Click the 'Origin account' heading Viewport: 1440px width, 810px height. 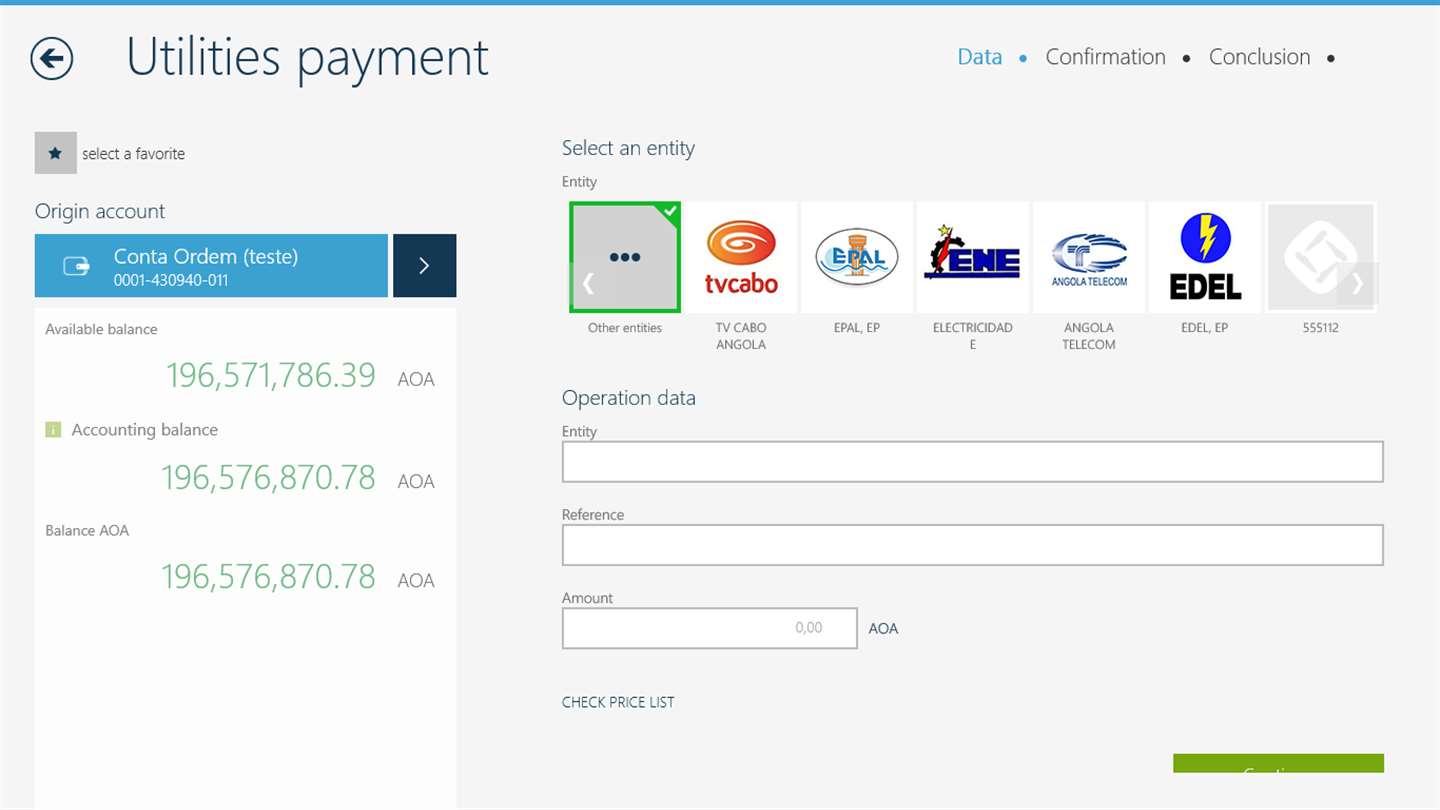point(100,211)
